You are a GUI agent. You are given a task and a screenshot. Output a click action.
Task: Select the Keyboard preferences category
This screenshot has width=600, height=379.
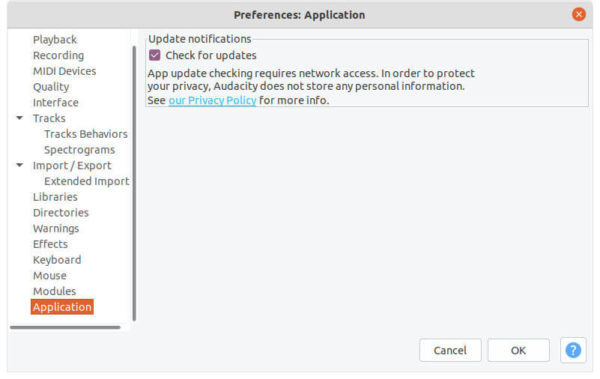[57, 260]
